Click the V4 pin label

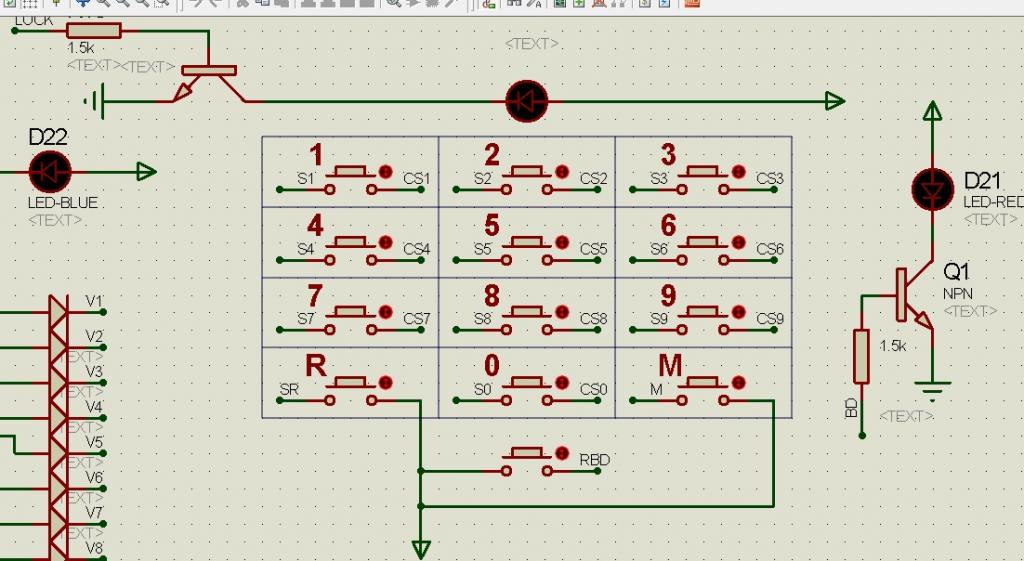click(94, 407)
